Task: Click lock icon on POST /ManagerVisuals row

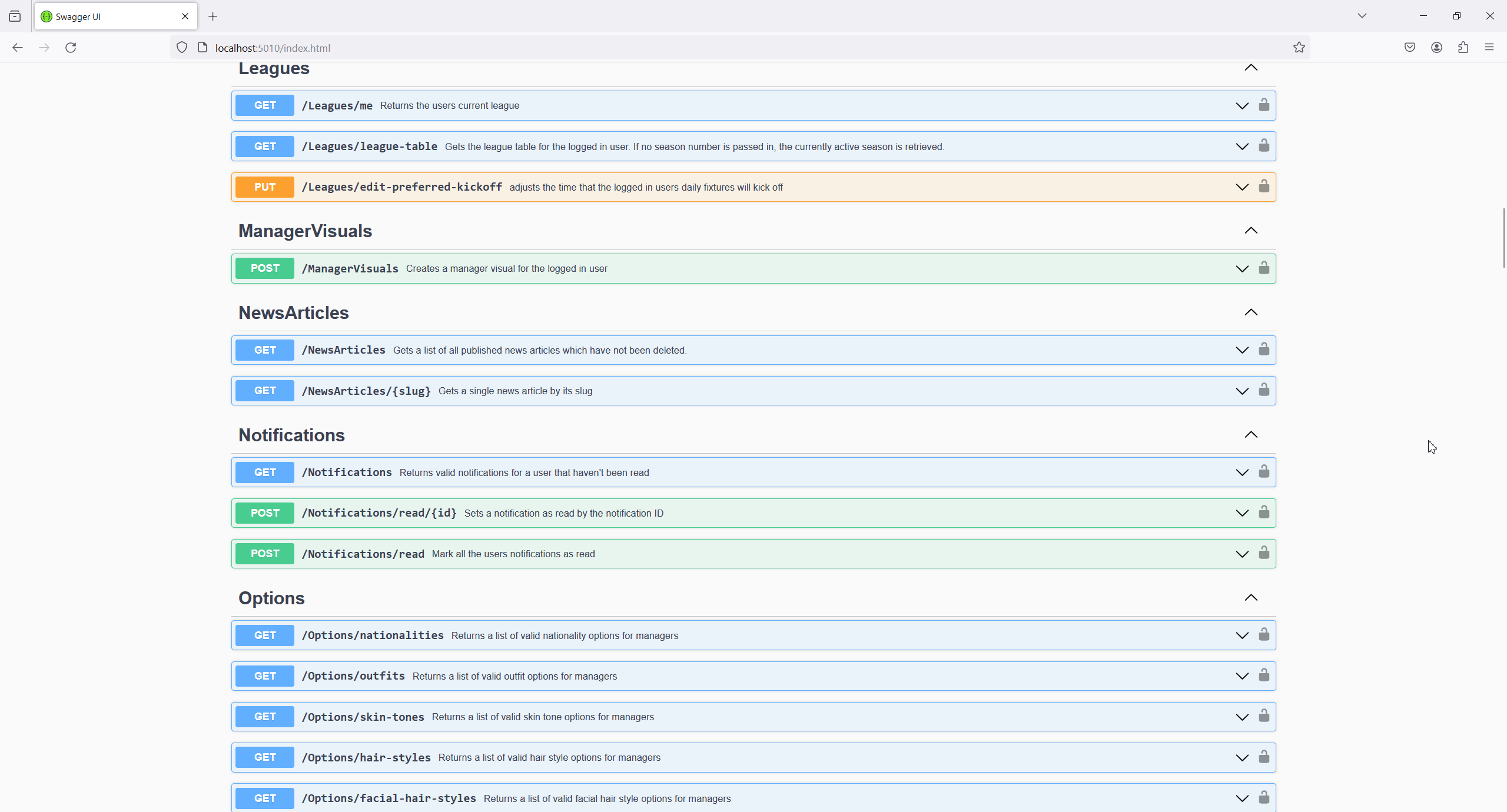Action: point(1264,268)
